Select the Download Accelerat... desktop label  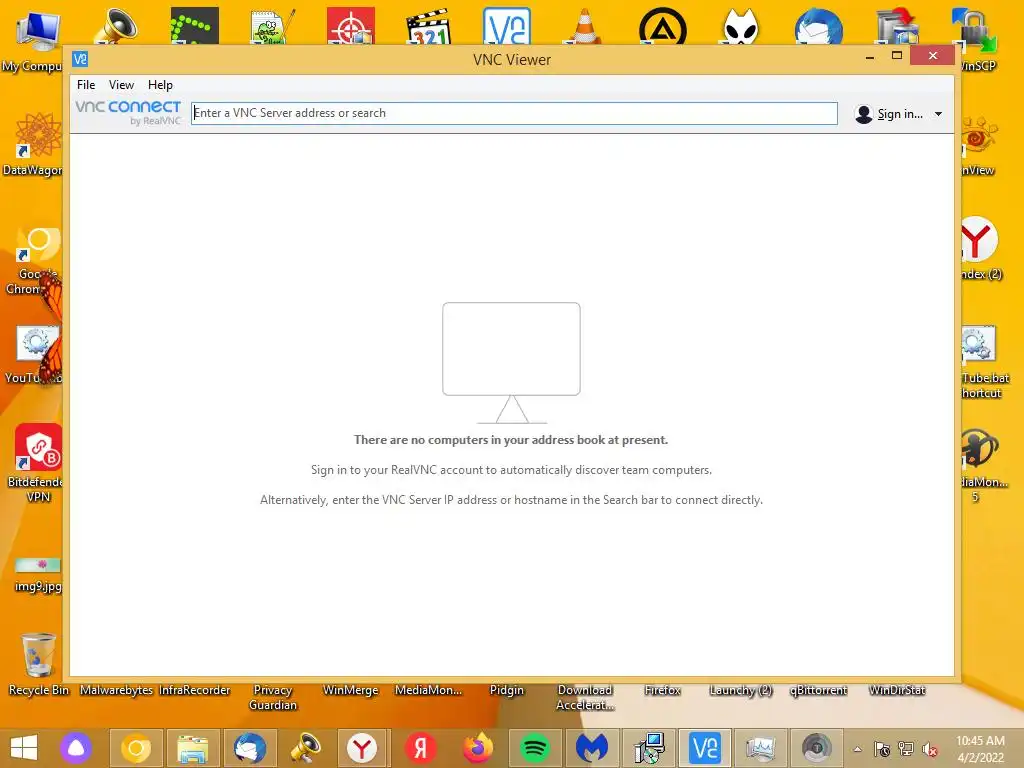pos(585,697)
